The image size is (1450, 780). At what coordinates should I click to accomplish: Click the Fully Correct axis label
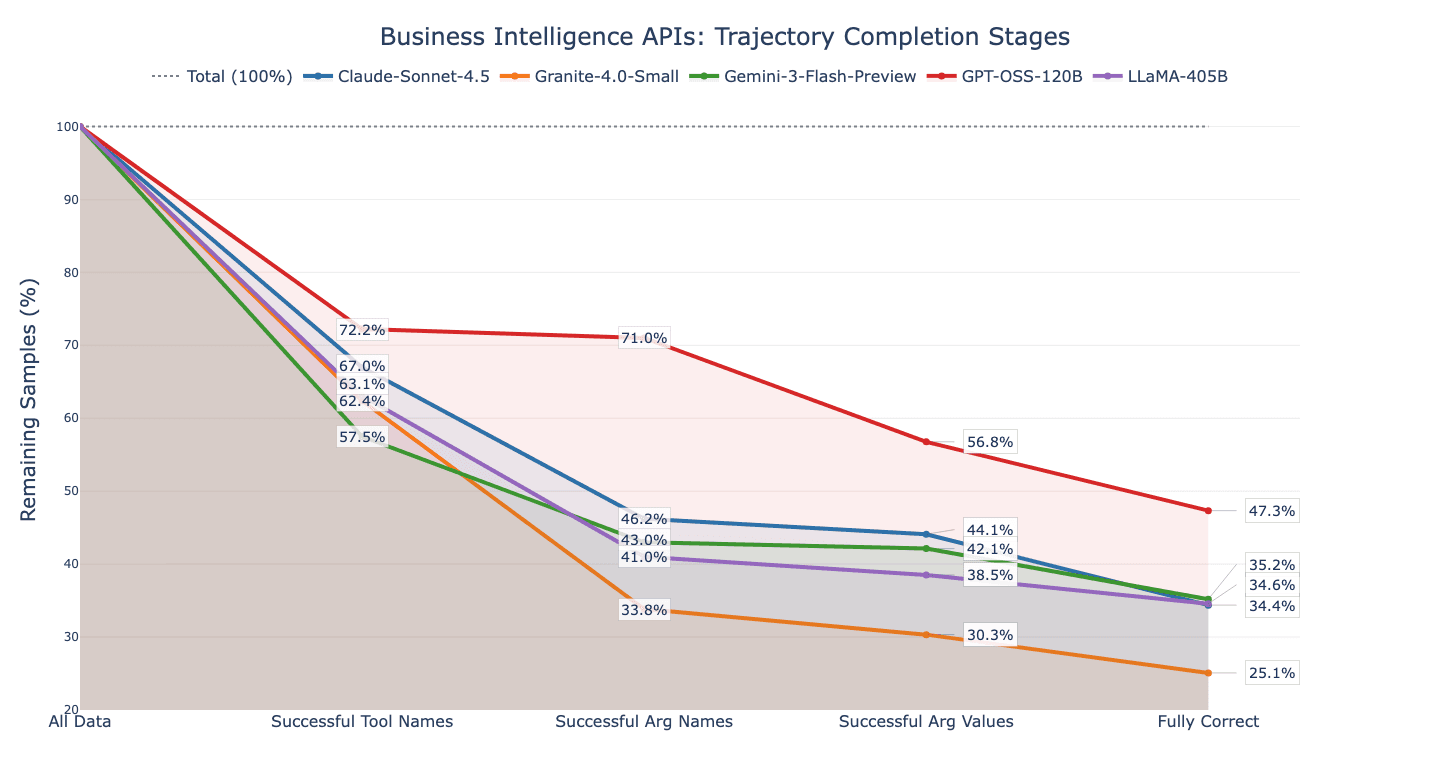point(1208,722)
